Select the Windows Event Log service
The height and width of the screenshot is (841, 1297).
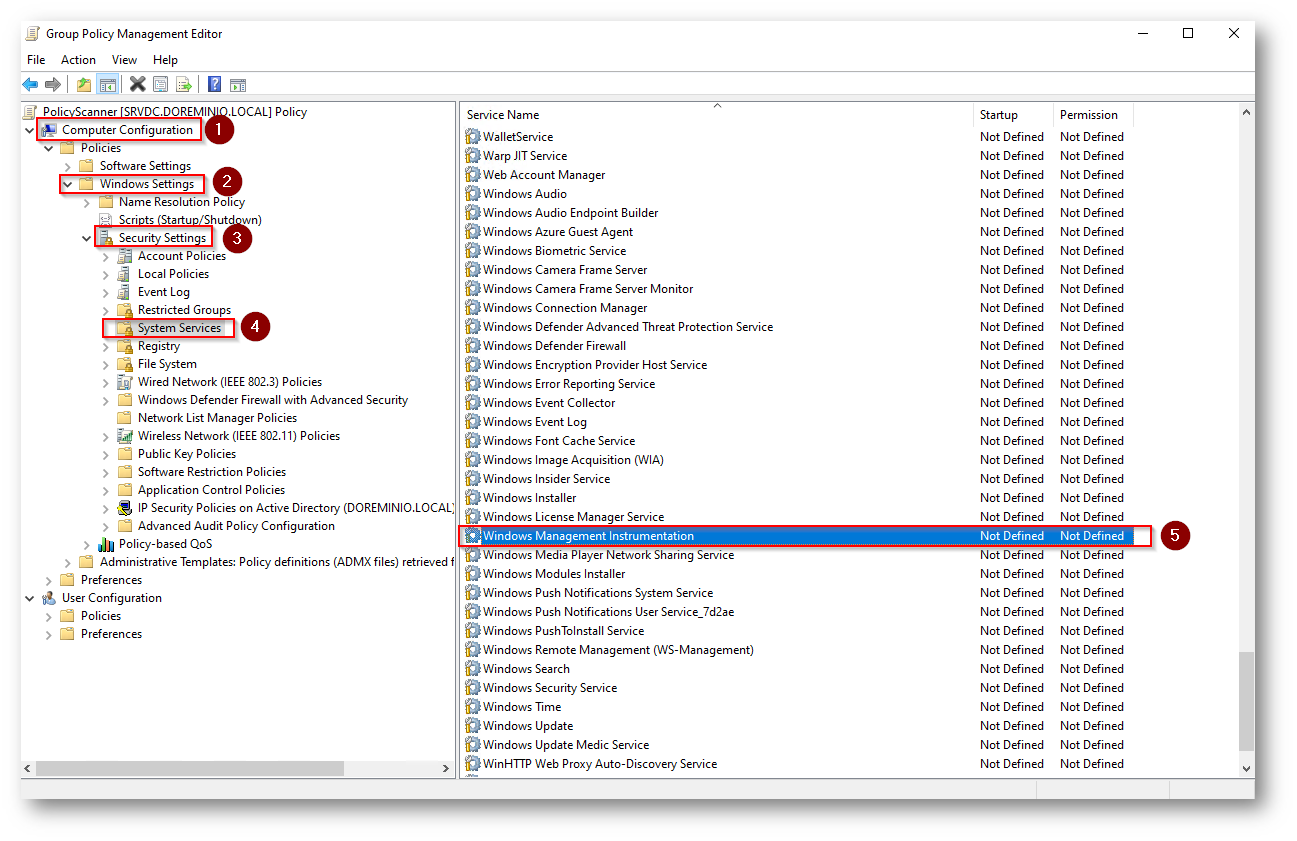coord(535,422)
